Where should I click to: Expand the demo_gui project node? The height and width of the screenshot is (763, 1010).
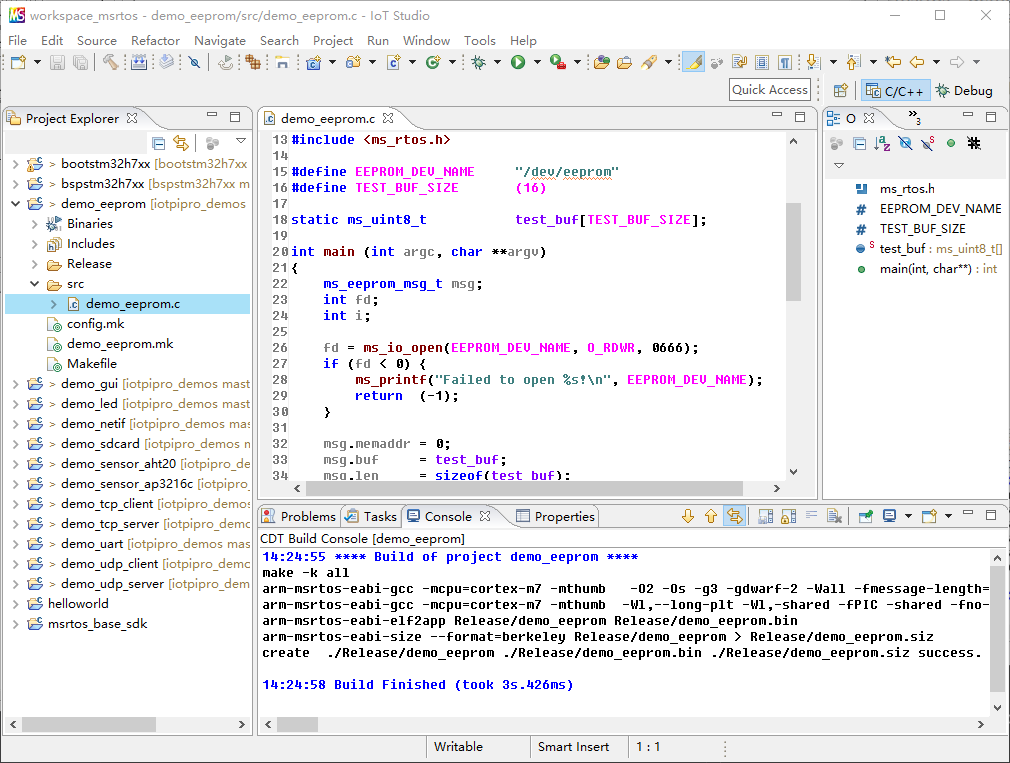[x=16, y=384]
